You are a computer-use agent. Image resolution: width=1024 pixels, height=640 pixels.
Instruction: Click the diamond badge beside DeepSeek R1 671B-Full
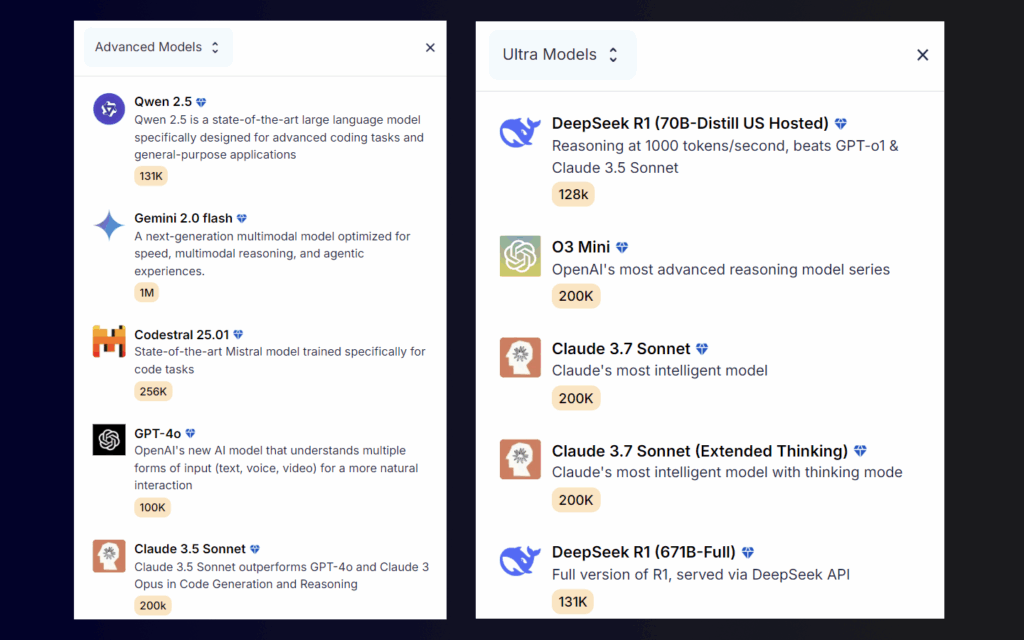[x=748, y=552]
